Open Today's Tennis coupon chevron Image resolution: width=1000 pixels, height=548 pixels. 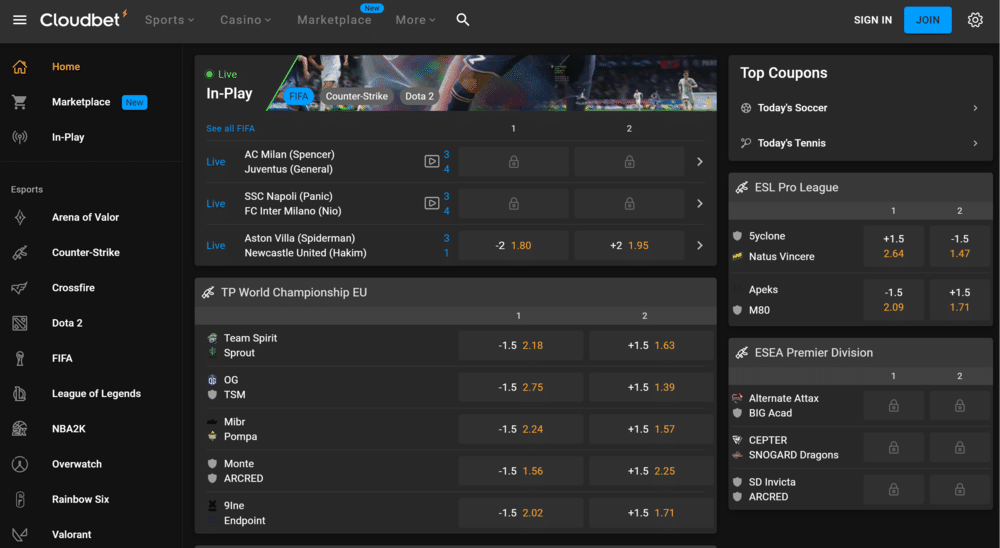click(x=975, y=143)
